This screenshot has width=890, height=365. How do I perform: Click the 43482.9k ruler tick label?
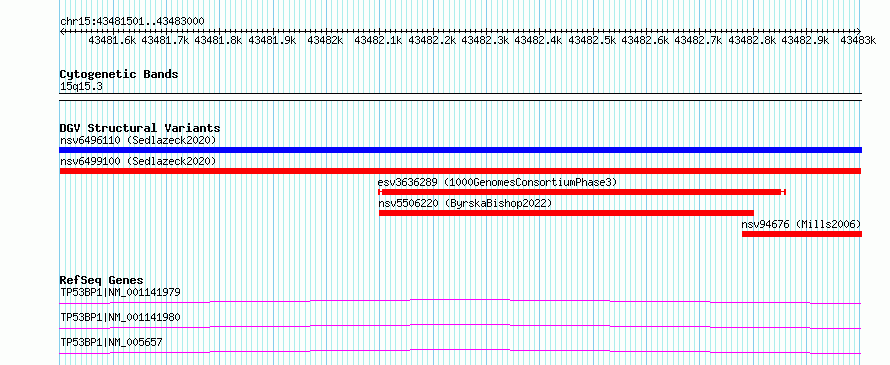[805, 40]
